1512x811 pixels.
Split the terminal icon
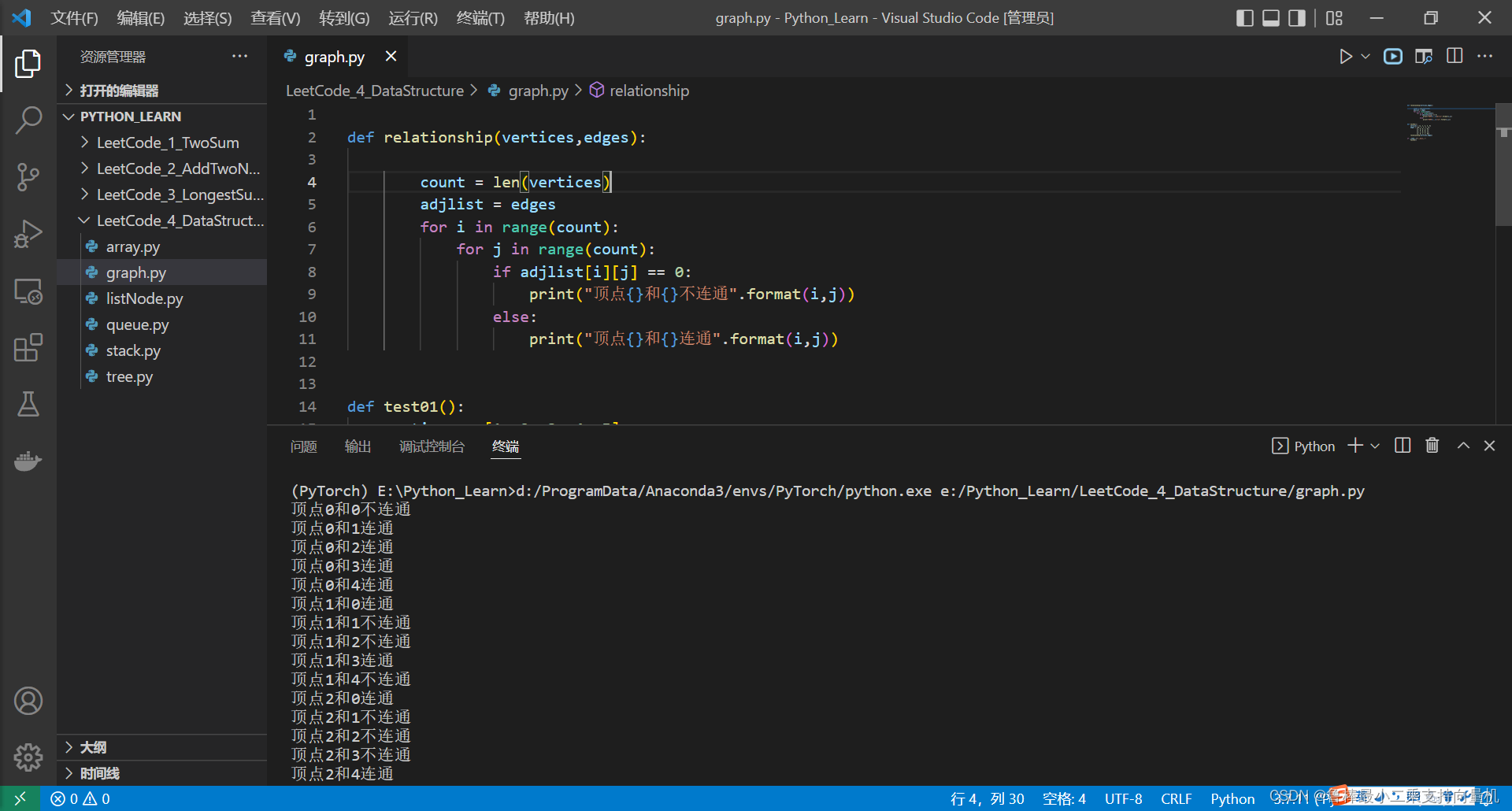pyautogui.click(x=1403, y=446)
